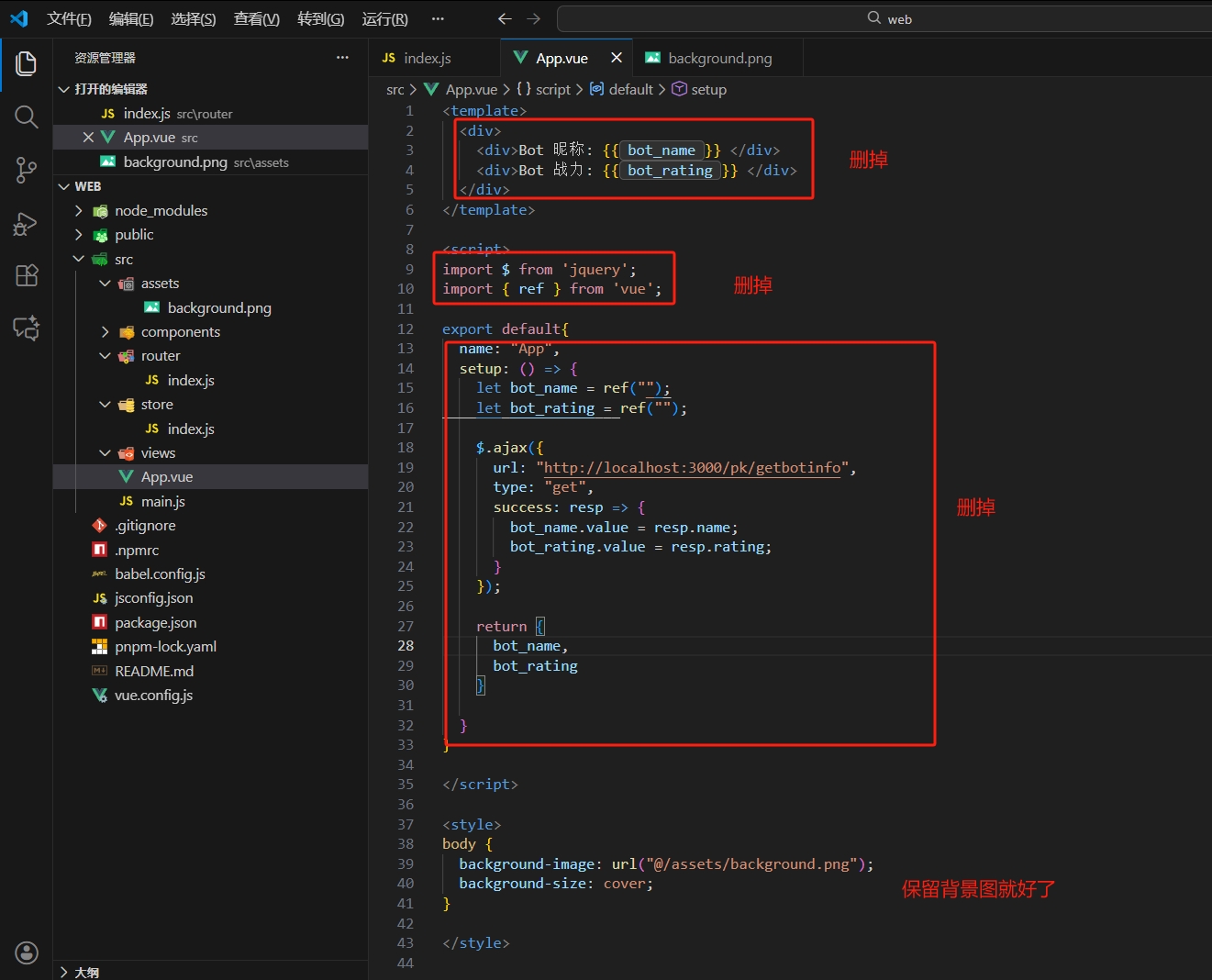Click the localhost getbotinfo URL link
1212x980 pixels.
click(692, 468)
